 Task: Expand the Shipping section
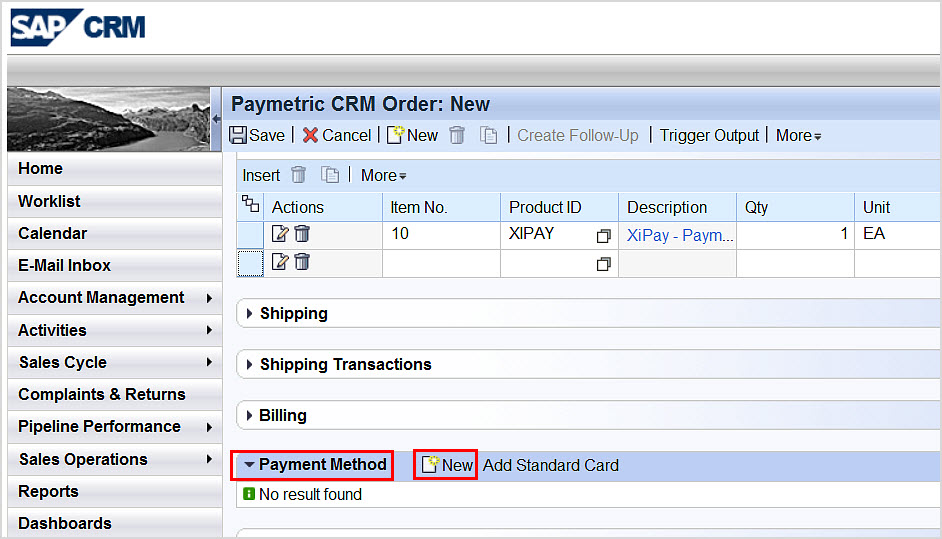pos(249,314)
